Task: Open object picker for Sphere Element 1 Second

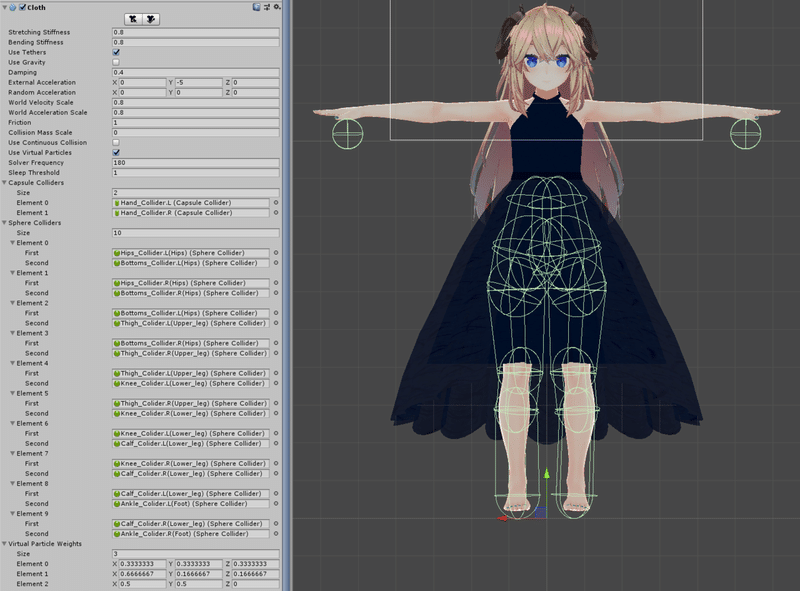Action: point(276,293)
